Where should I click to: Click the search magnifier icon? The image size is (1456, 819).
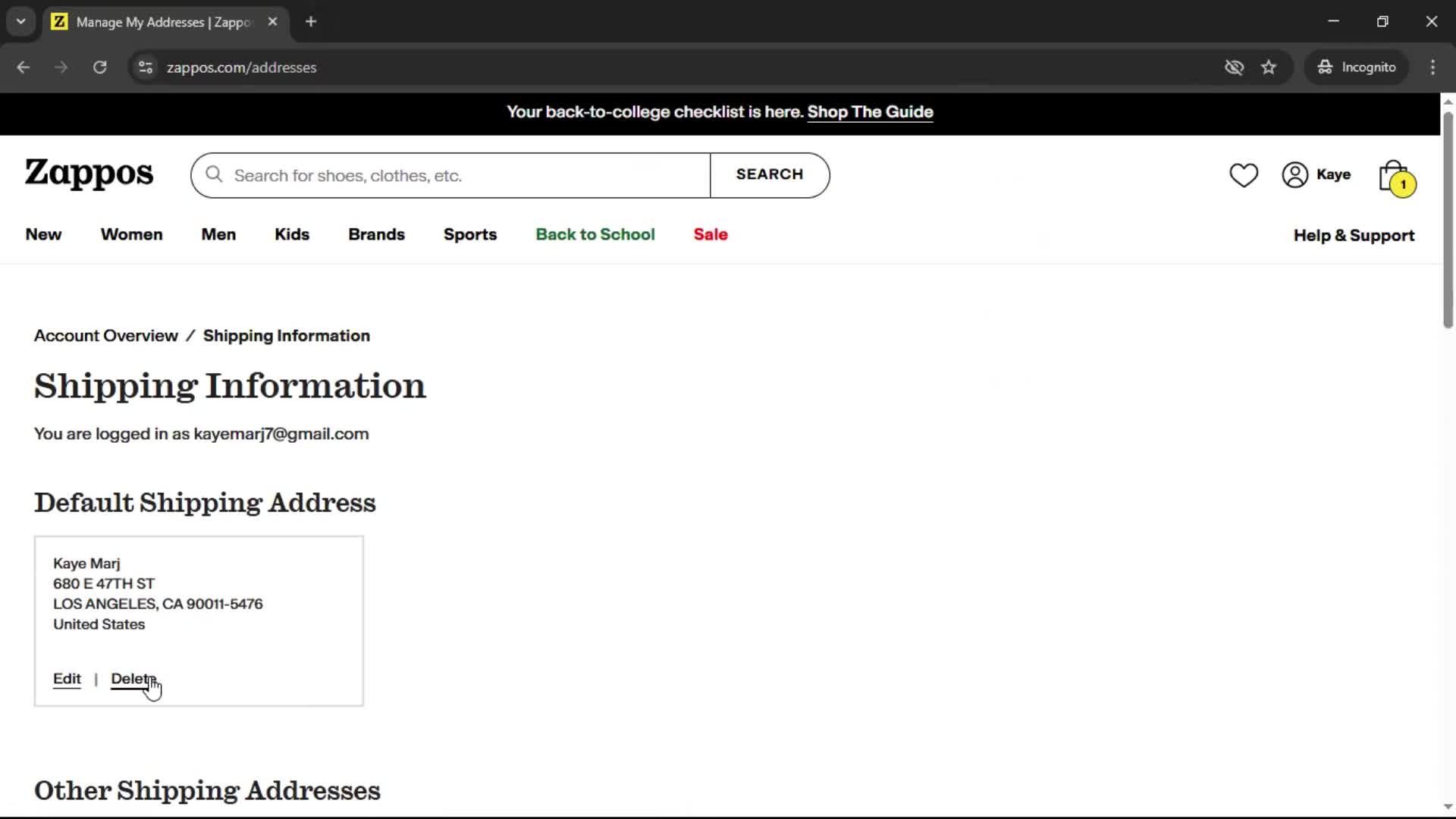click(x=214, y=175)
